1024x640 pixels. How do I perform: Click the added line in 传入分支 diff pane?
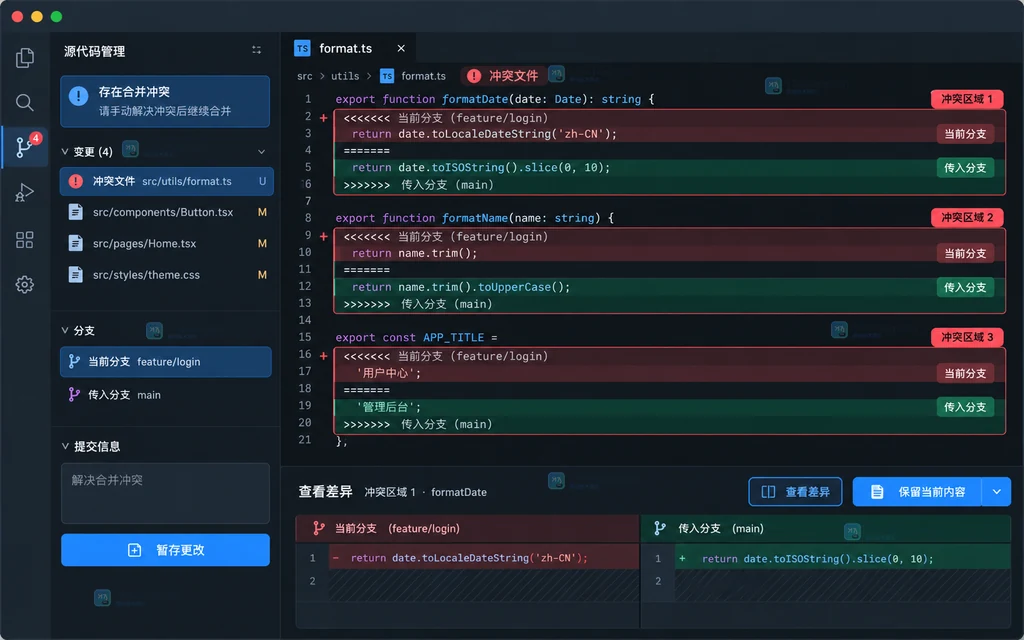pos(842,559)
